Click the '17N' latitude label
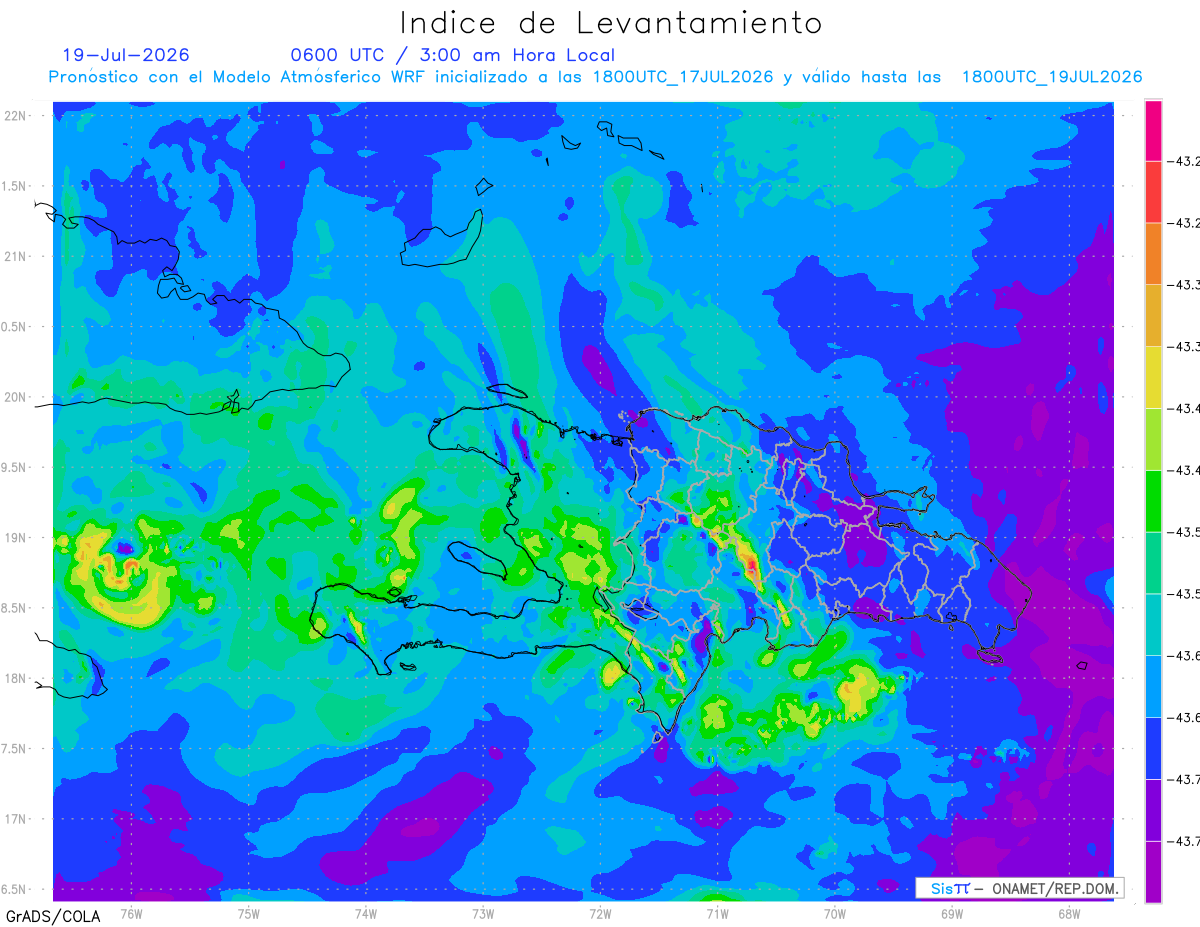 pyautogui.click(x=15, y=820)
